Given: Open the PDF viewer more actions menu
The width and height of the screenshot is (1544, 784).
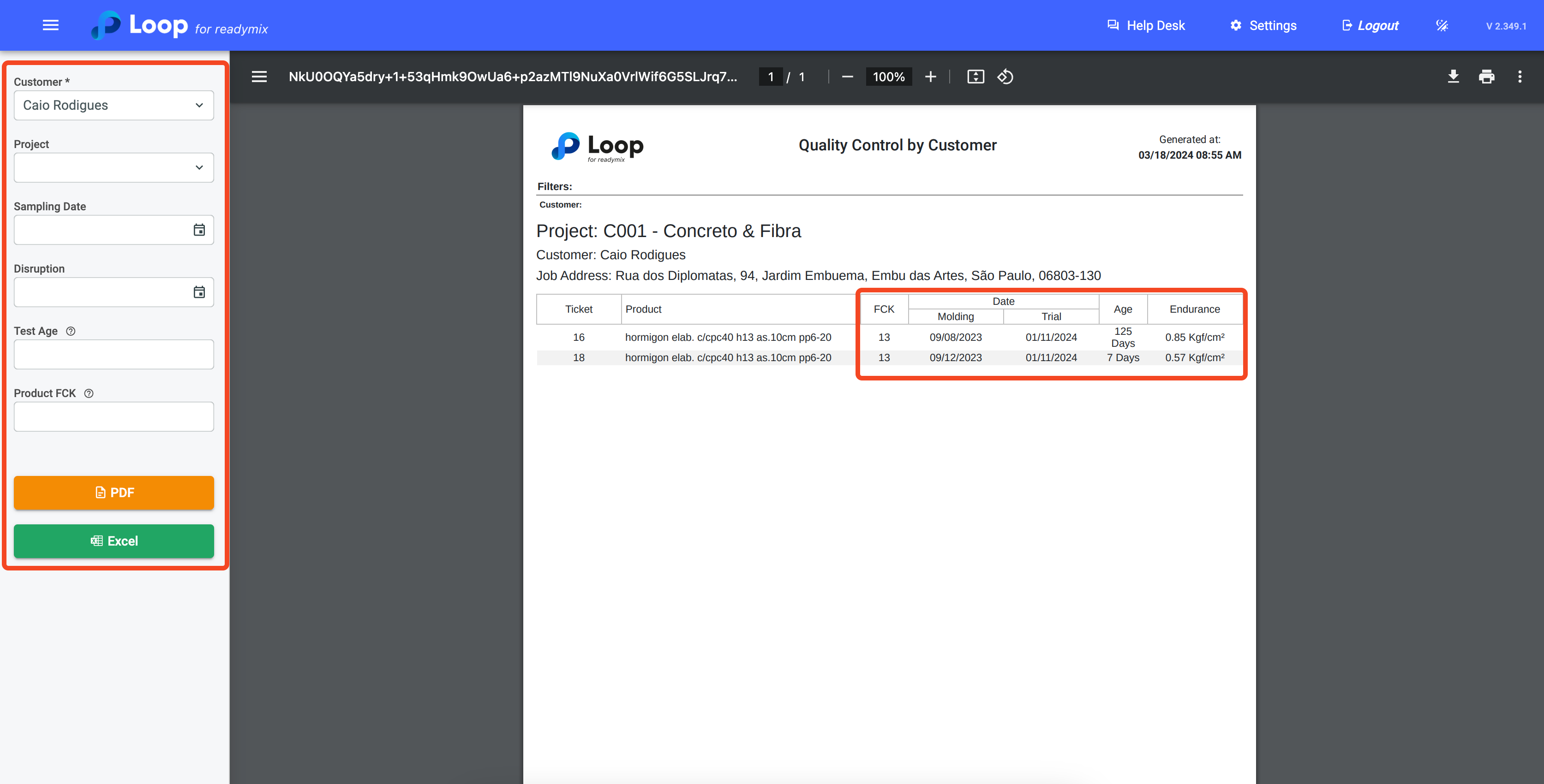Looking at the screenshot, I should (x=1520, y=77).
